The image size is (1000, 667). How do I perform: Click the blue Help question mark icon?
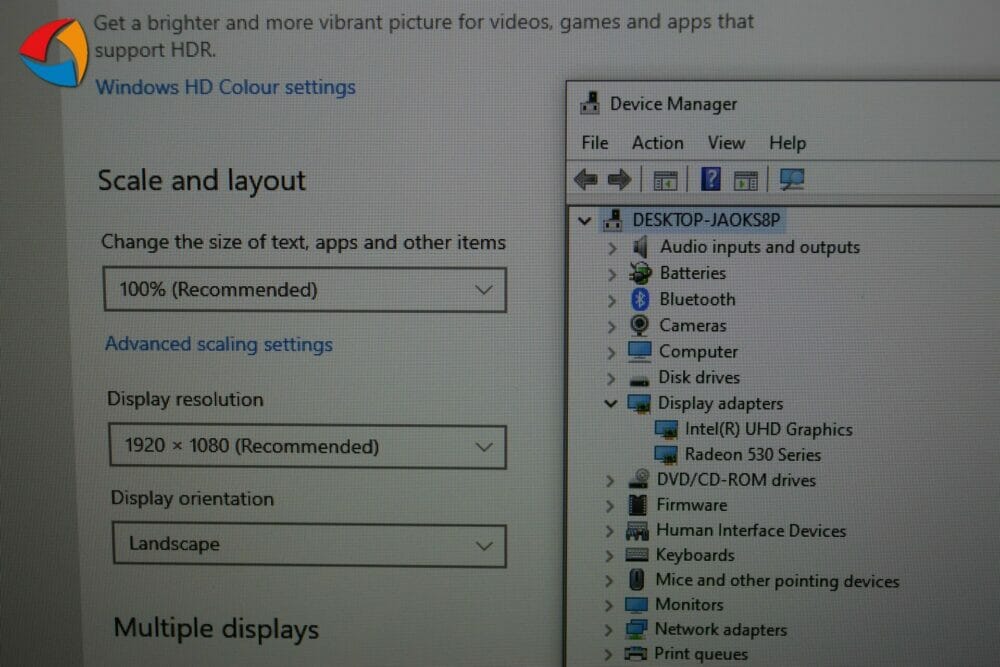(710, 179)
